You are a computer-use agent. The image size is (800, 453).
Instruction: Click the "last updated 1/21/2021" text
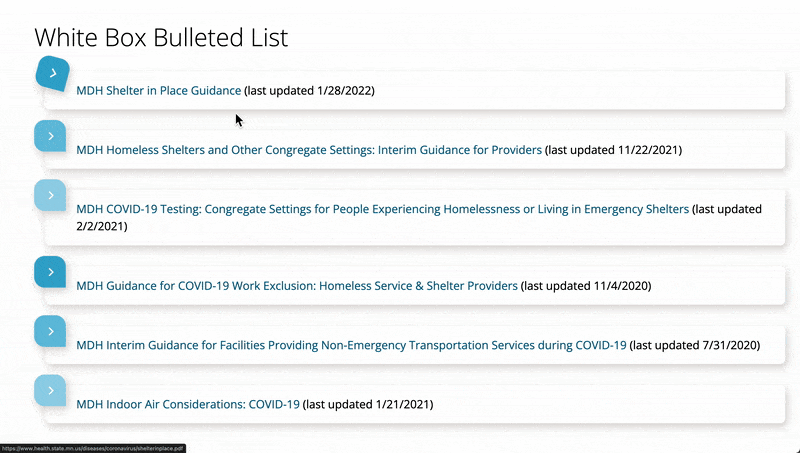pyautogui.click(x=368, y=405)
